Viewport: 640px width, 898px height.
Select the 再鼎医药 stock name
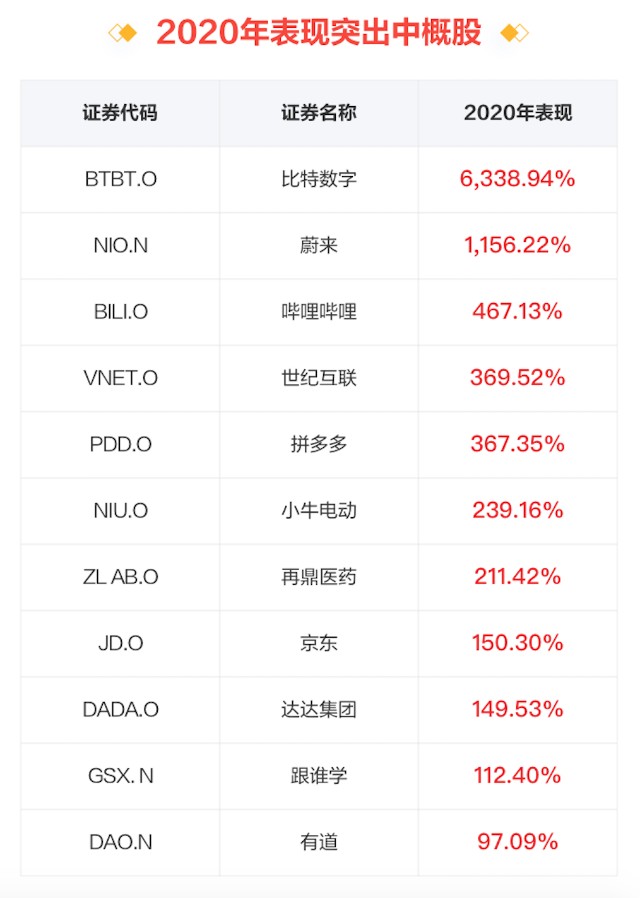[319, 577]
